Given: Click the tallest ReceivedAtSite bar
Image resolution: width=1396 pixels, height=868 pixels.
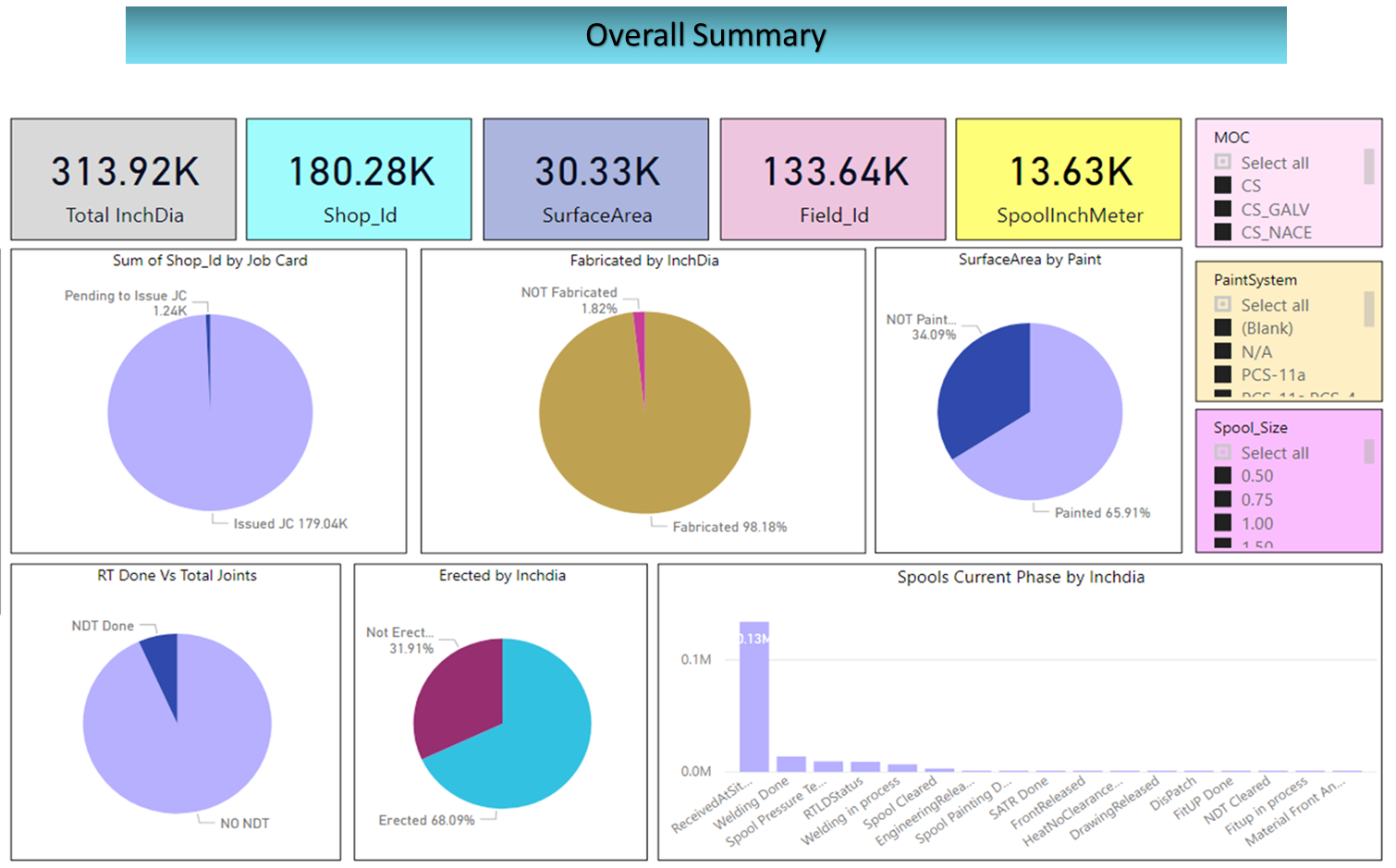Looking at the screenshot, I should 754,697.
